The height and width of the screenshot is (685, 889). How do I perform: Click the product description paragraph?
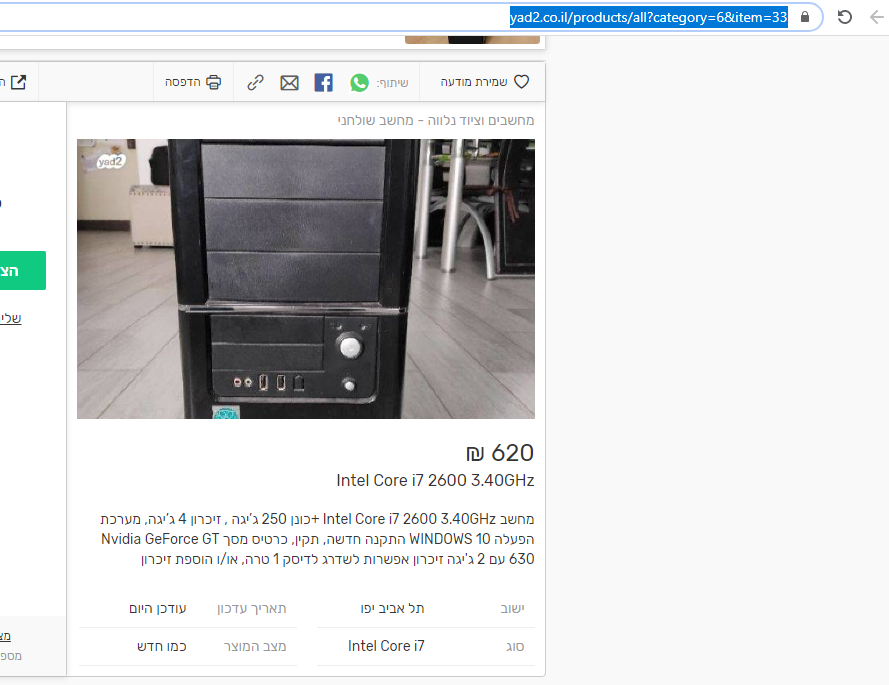coord(318,539)
